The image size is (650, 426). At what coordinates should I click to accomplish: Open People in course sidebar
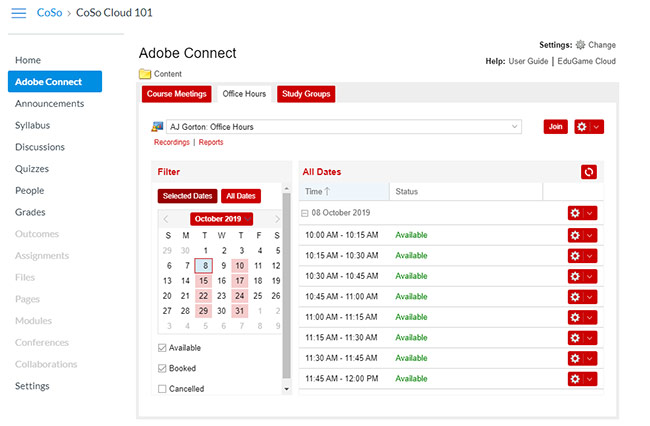click(x=29, y=191)
